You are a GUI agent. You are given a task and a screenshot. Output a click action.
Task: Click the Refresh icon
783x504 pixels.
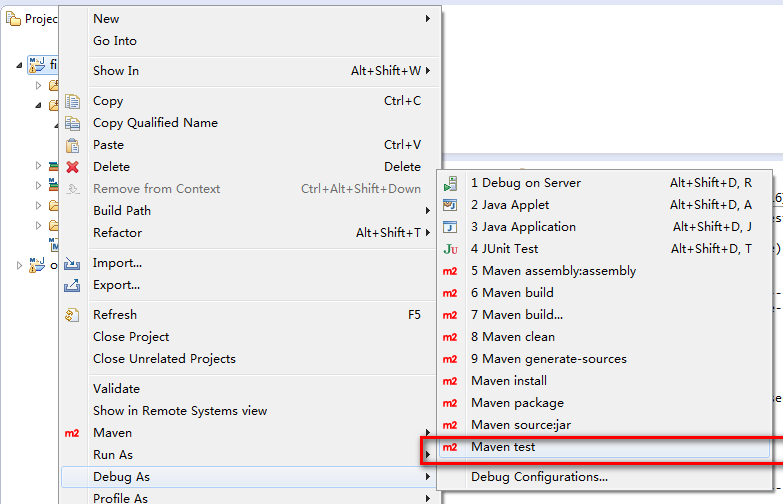click(72, 315)
